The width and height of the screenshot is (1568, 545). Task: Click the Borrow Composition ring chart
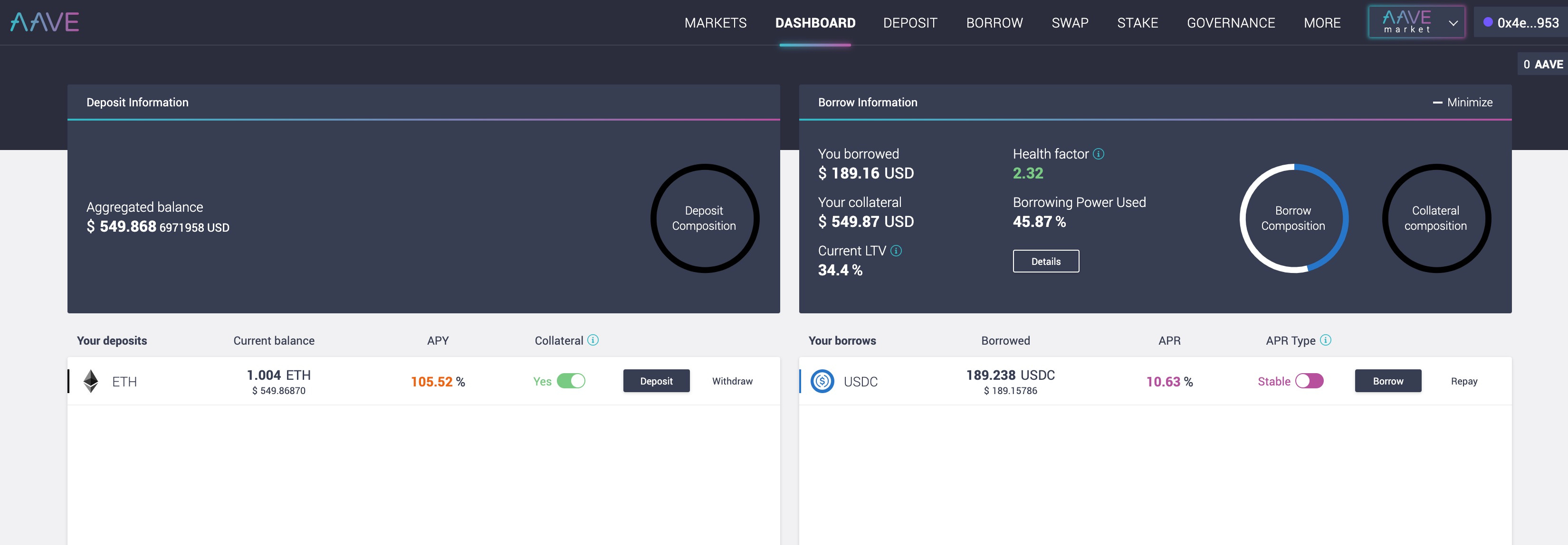[x=1293, y=218]
